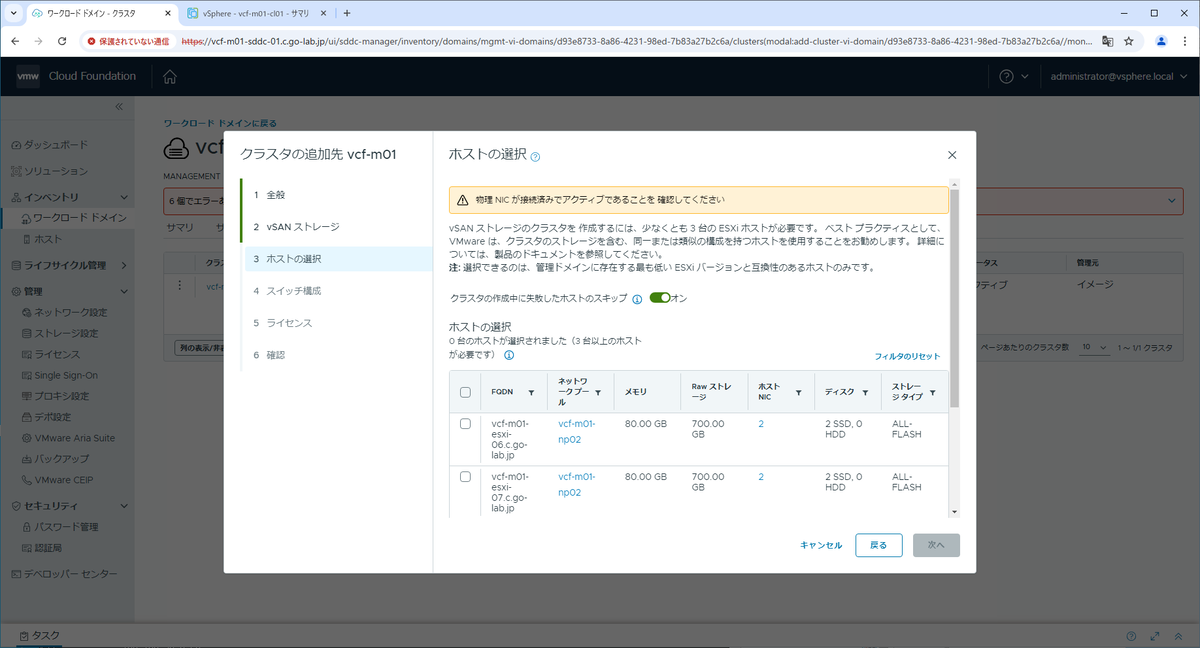The width and height of the screenshot is (1200, 648).
Task: Reload the page in Chrome
Action: point(62,41)
